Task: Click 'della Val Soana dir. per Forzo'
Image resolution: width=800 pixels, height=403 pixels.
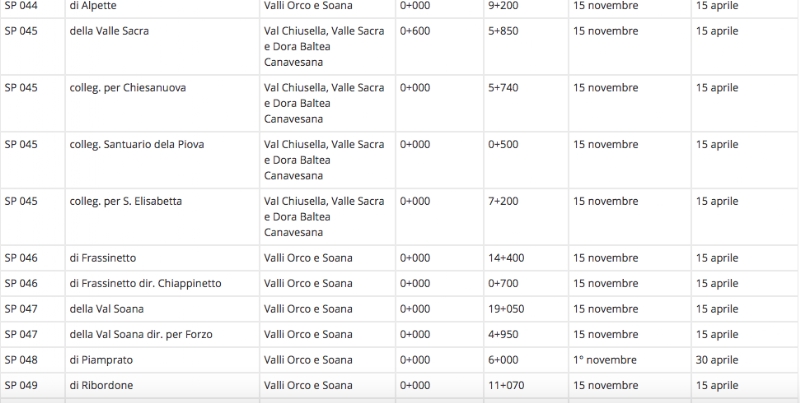Action: tap(141, 334)
